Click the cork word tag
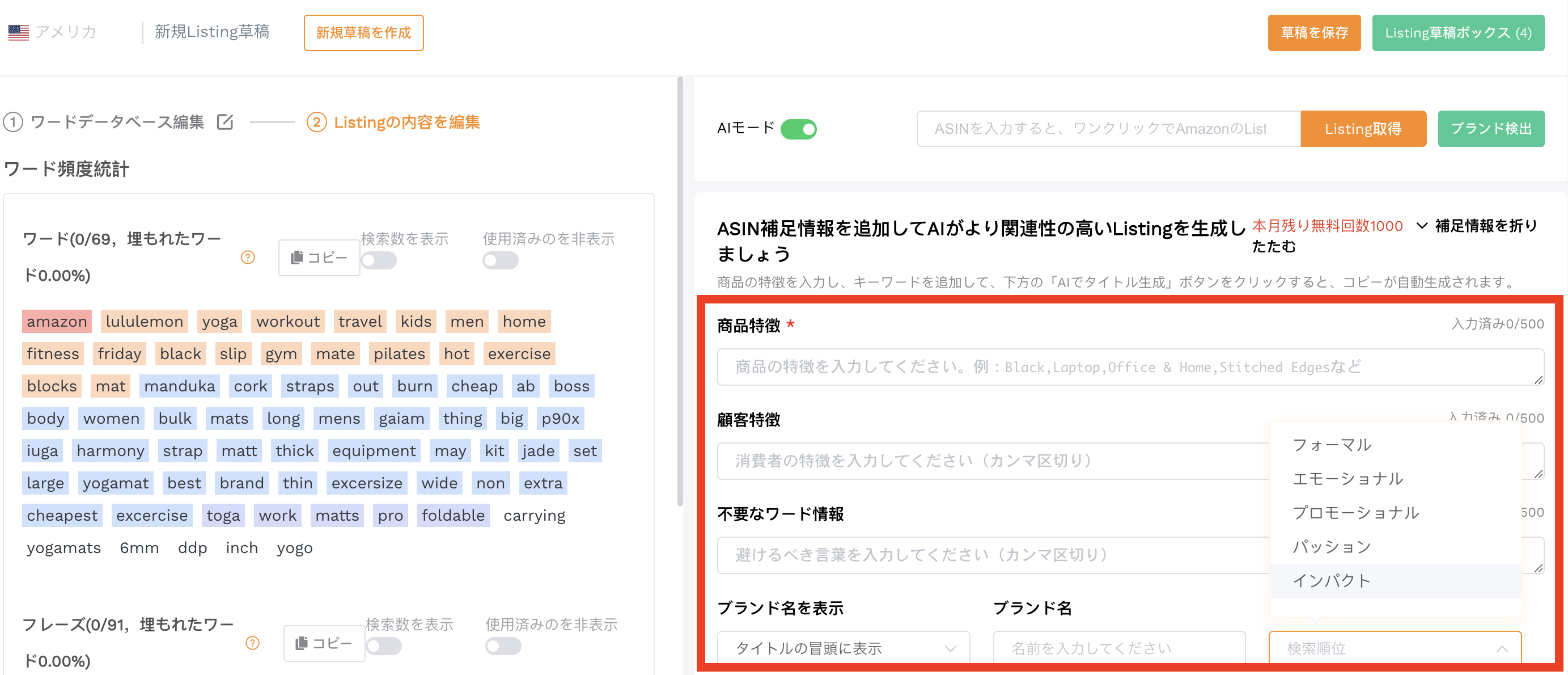This screenshot has width=1568, height=675. point(251,386)
